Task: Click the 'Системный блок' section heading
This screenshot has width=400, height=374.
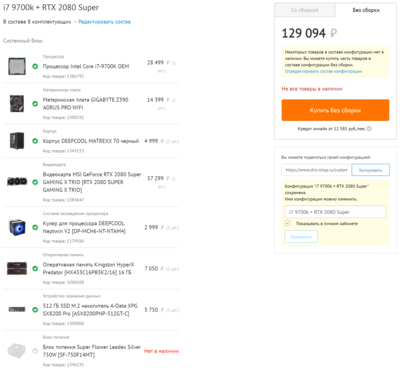Action: (23, 41)
